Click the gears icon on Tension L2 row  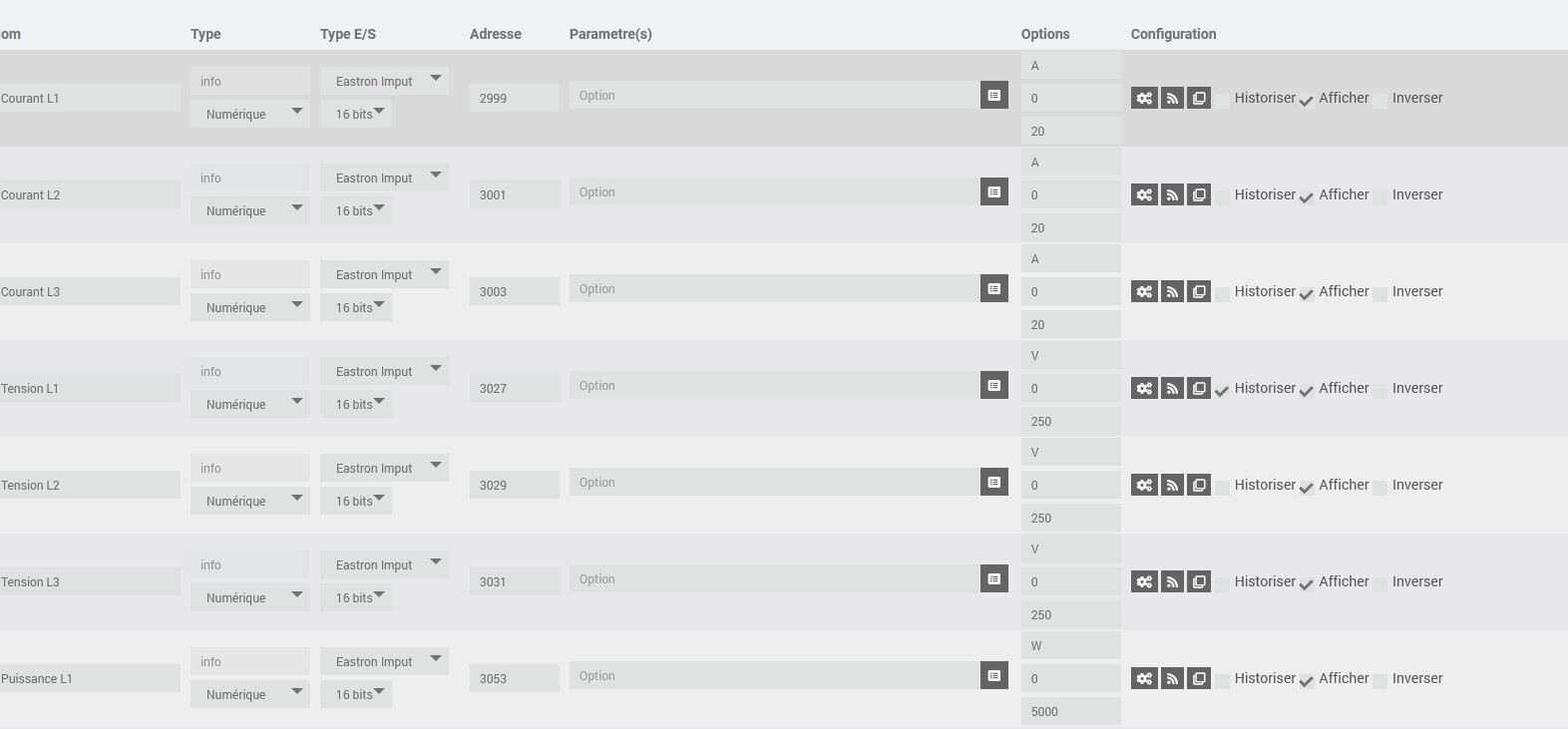point(1144,485)
